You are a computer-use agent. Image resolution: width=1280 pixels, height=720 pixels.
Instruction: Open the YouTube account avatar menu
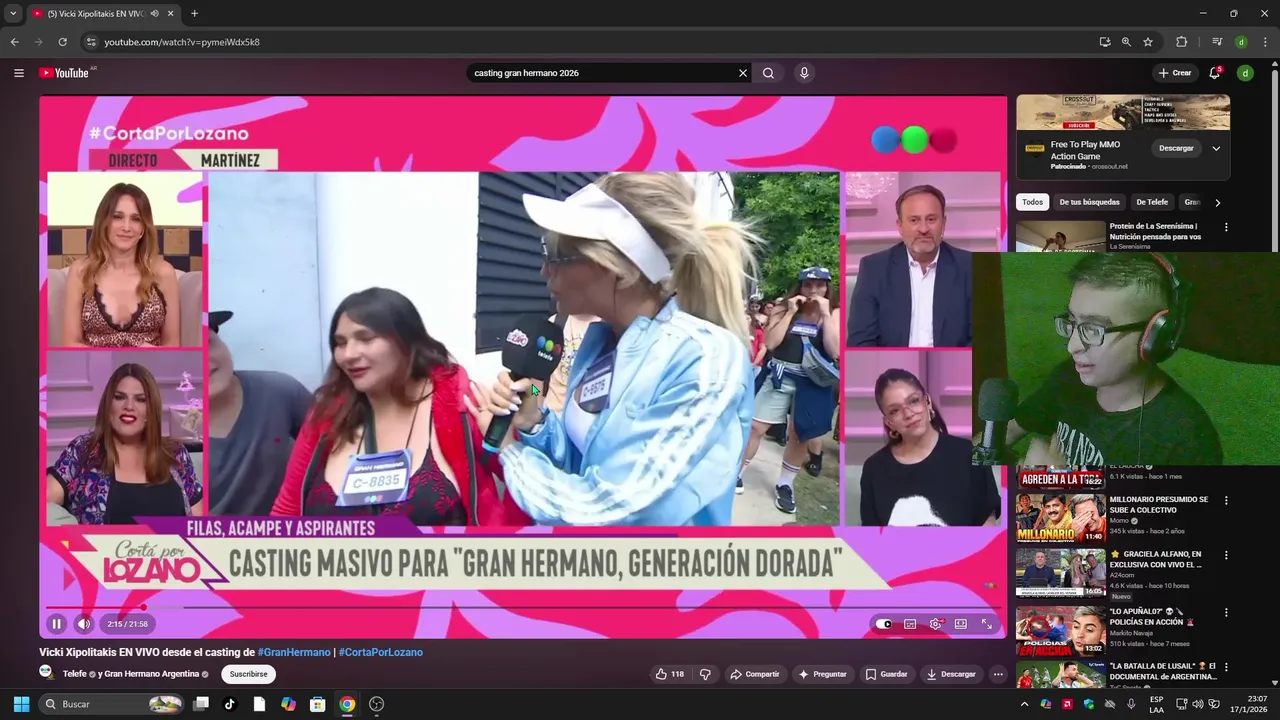(x=1245, y=73)
